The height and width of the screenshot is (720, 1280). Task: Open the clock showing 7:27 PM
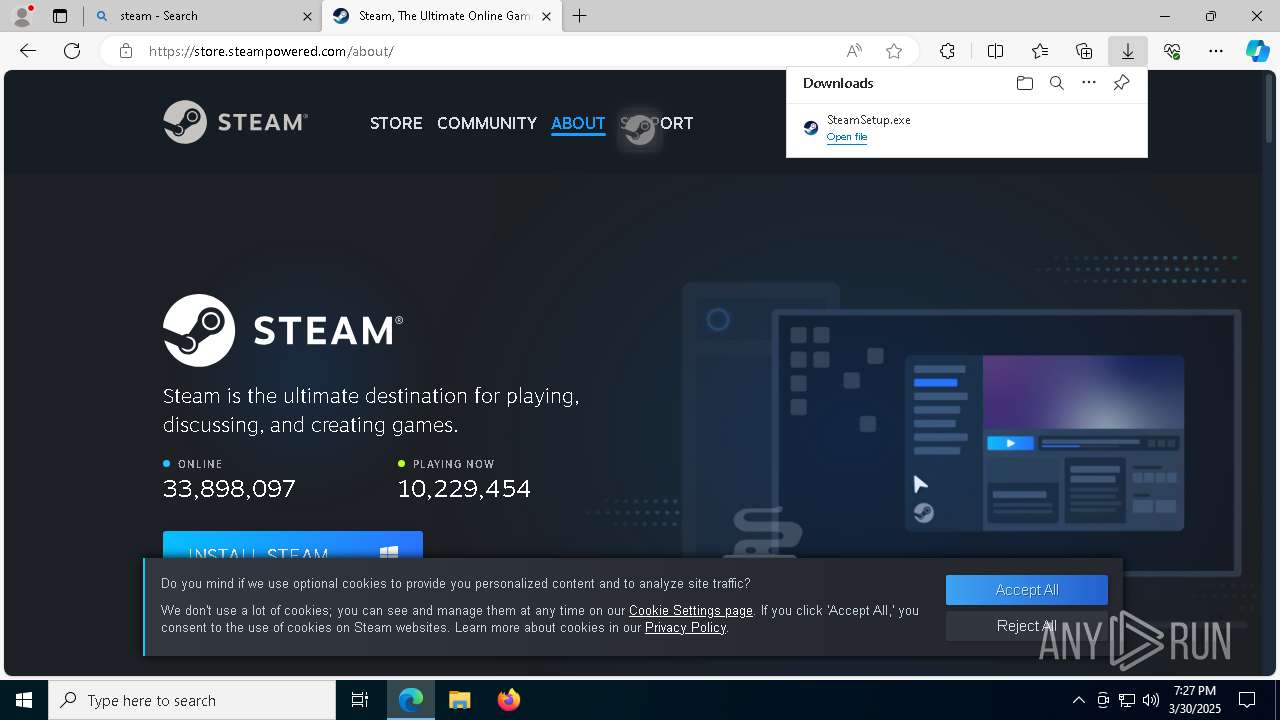[x=1196, y=700]
